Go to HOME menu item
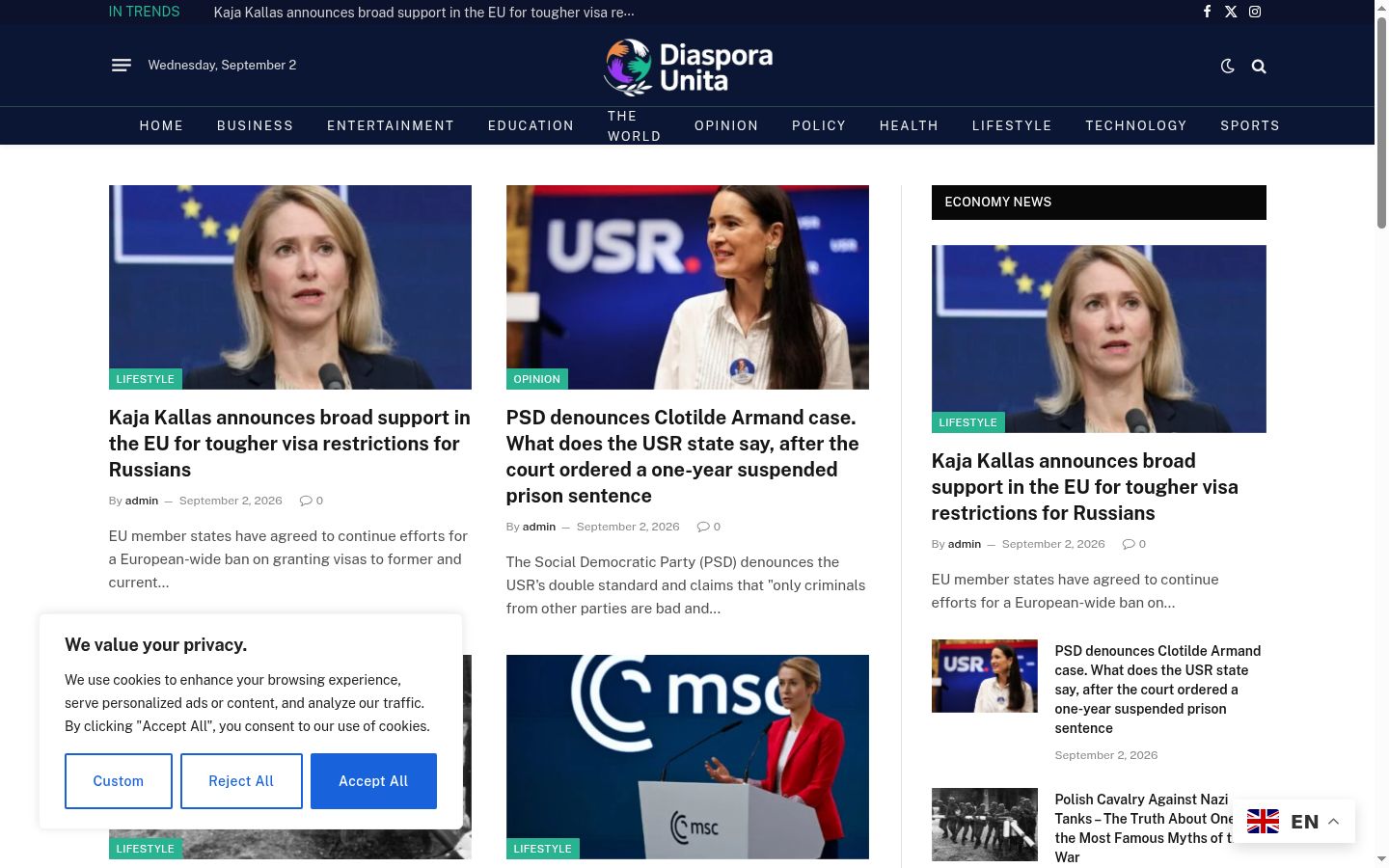 (161, 125)
